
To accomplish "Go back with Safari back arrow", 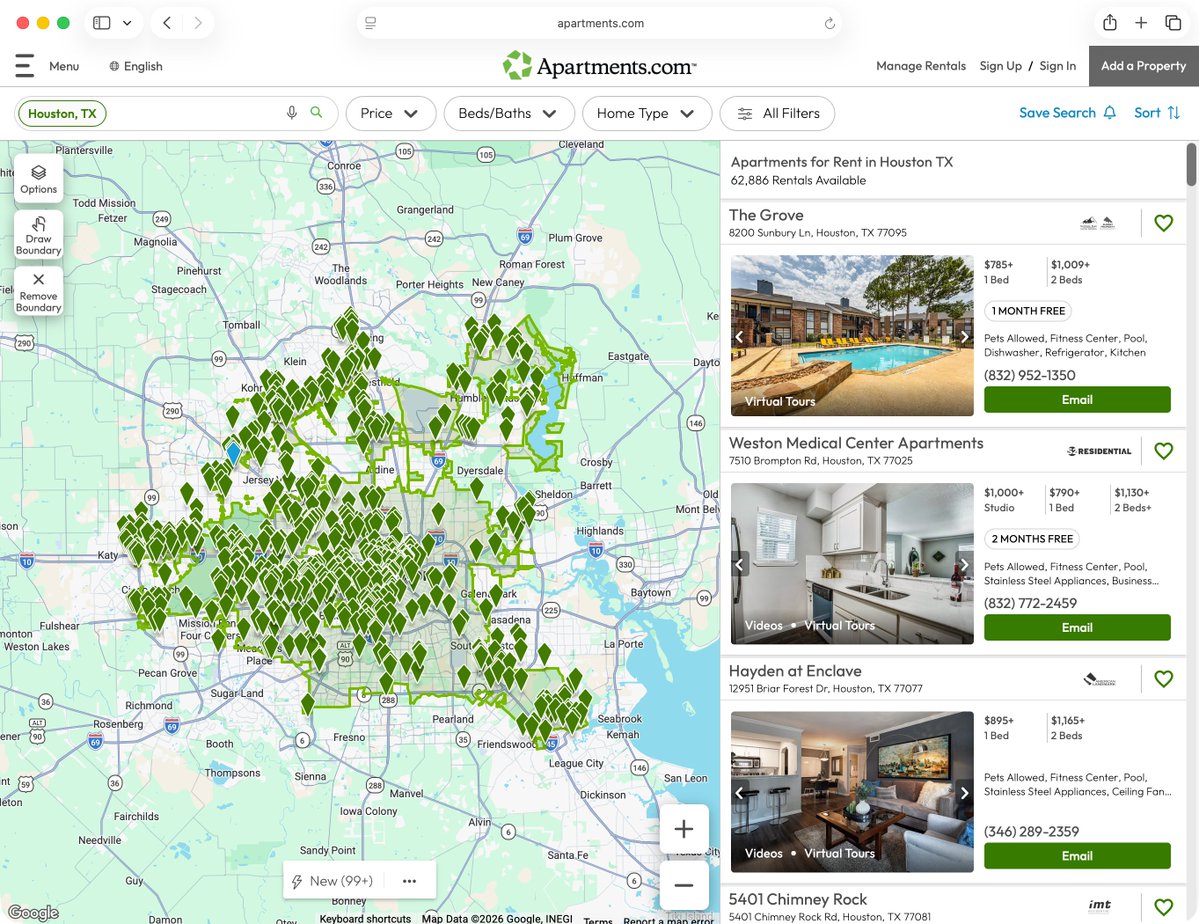I will 167,23.
